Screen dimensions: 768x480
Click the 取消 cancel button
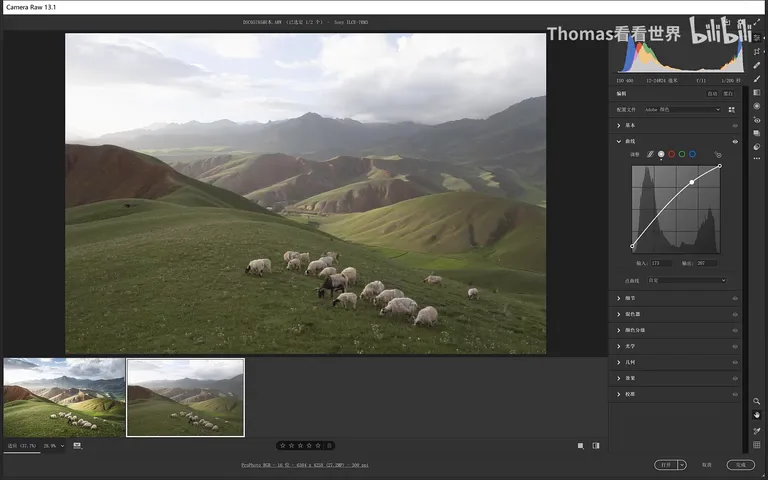[706, 465]
